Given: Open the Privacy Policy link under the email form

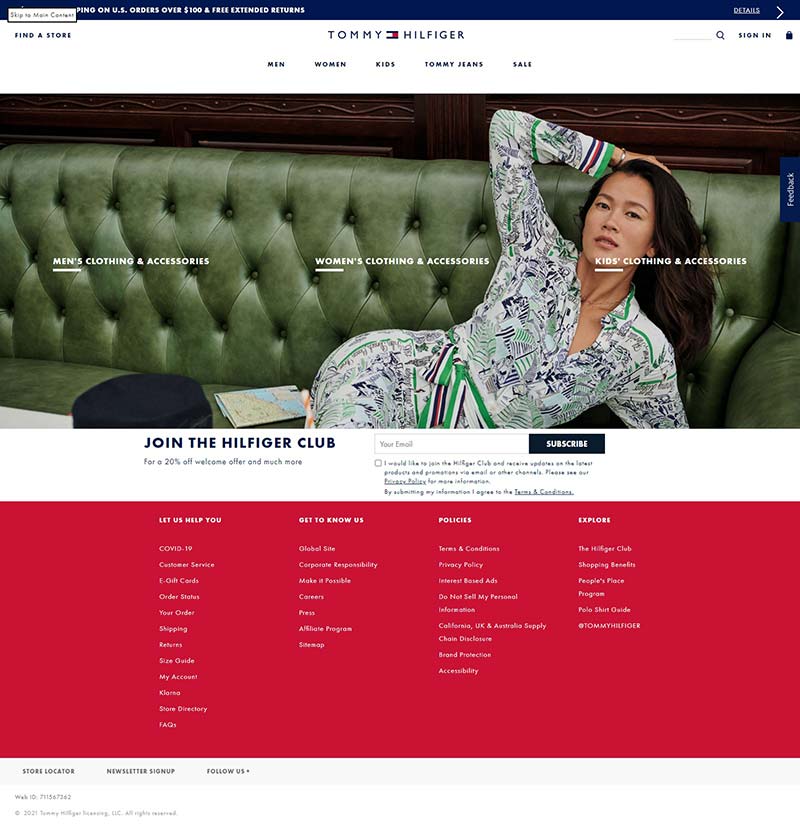Looking at the screenshot, I should (405, 481).
